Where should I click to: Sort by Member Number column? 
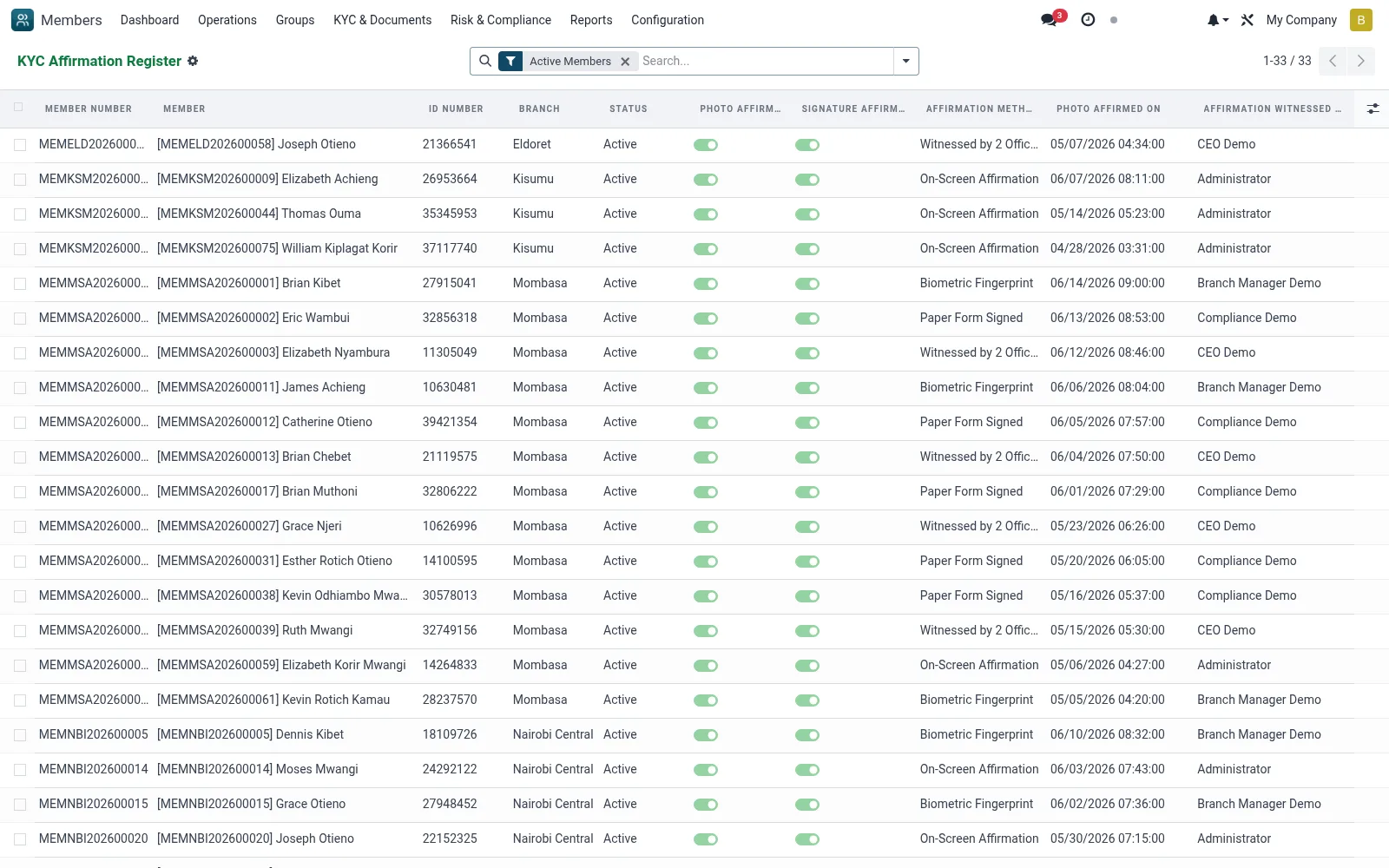[89, 108]
